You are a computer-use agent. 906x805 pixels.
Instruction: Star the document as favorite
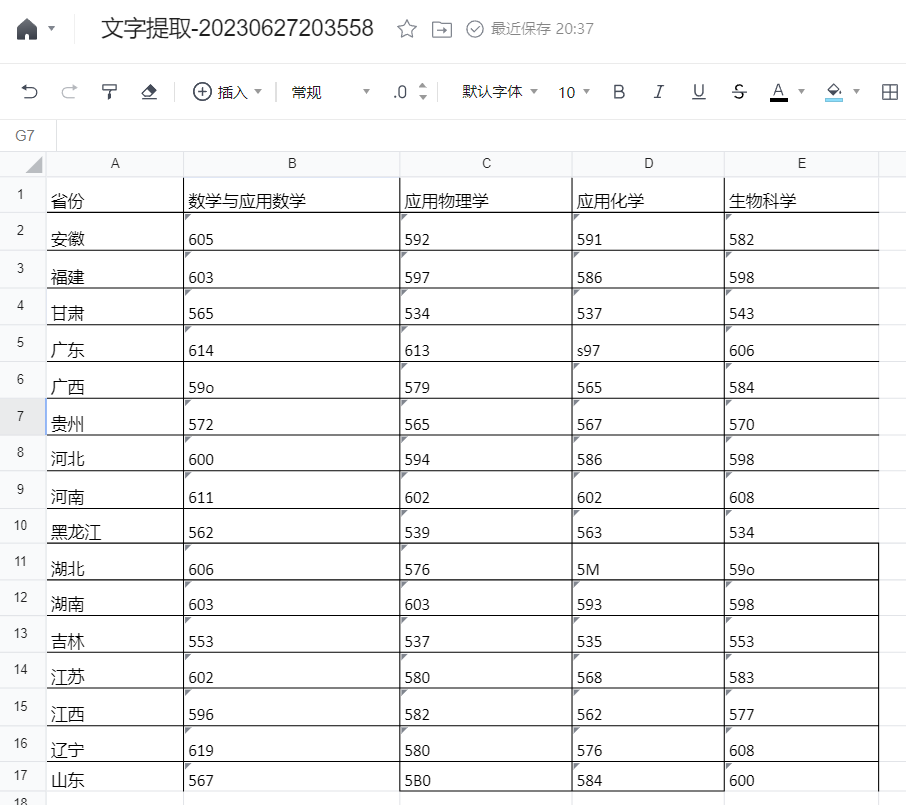(407, 29)
